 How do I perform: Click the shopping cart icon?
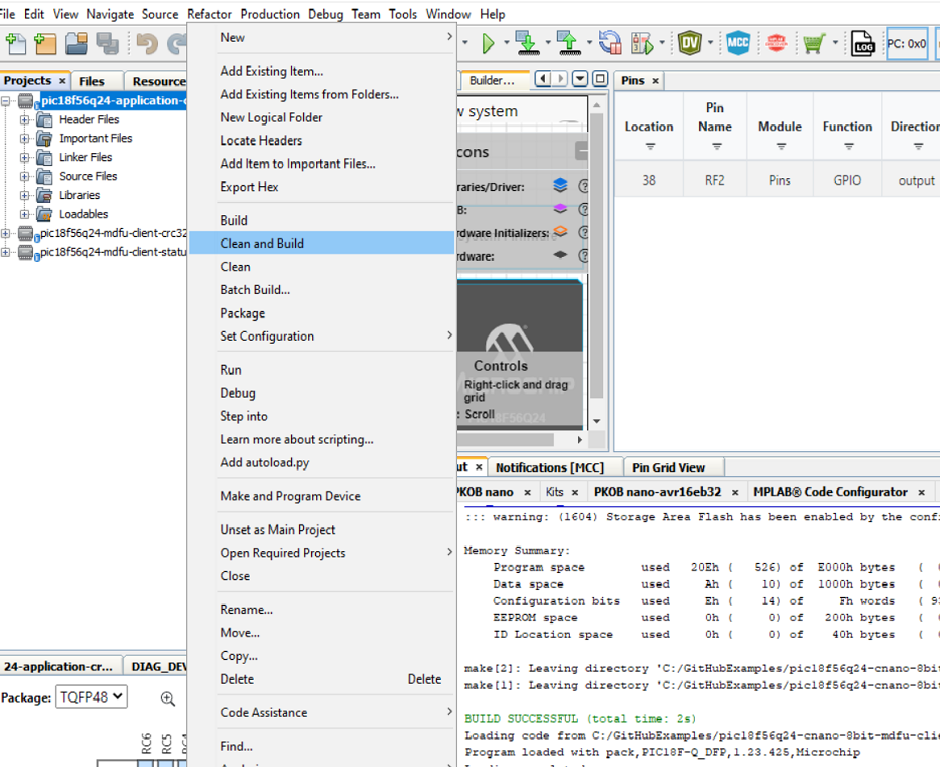[814, 43]
